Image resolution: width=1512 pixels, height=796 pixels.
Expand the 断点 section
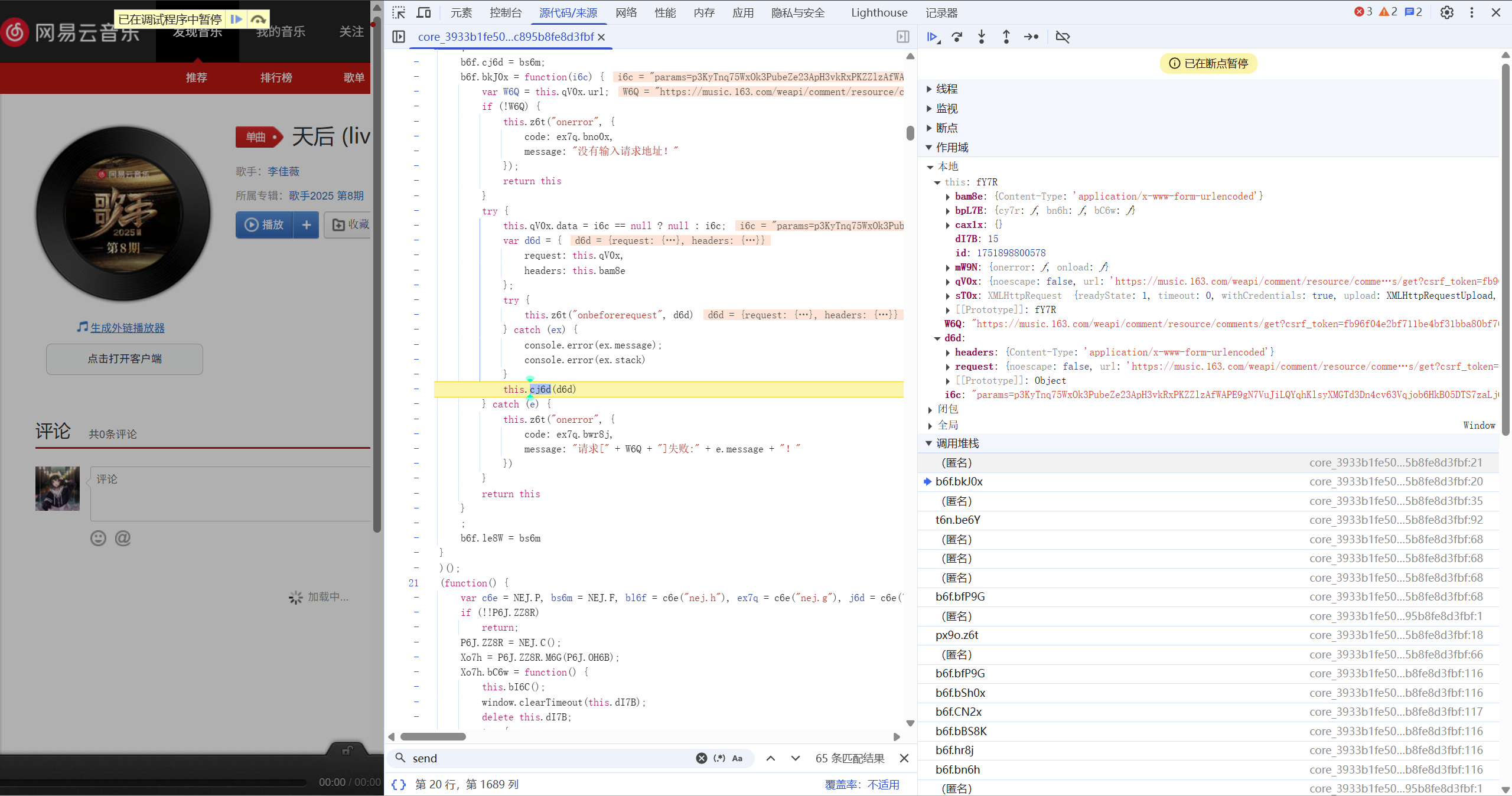946,128
